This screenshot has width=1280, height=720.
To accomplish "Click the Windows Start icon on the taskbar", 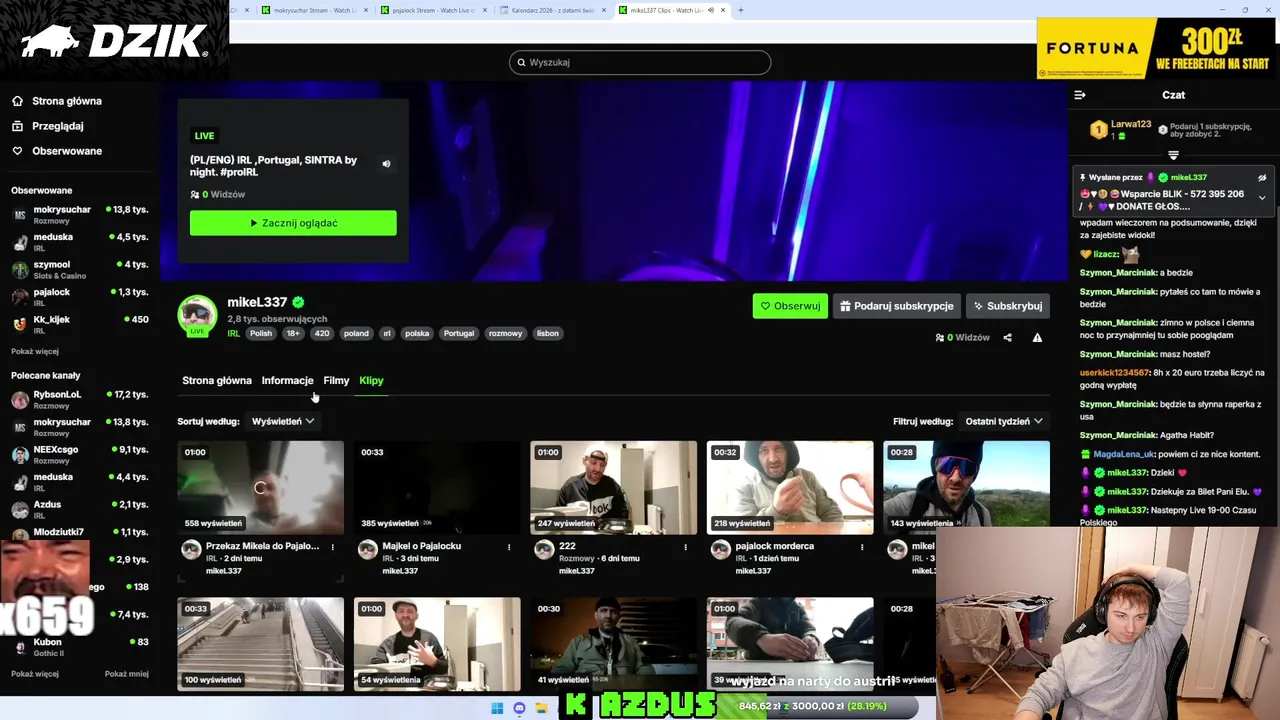I will 497,708.
